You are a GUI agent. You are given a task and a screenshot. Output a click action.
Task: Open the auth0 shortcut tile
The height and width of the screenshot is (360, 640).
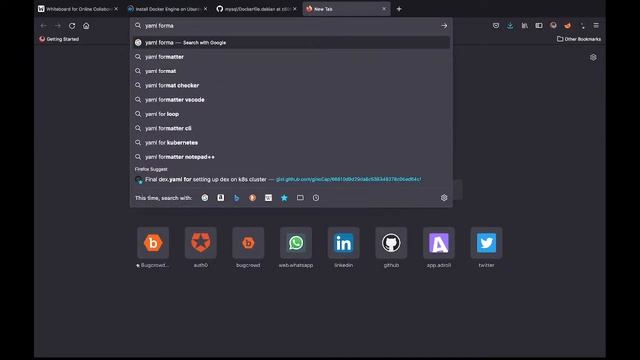click(x=201, y=243)
